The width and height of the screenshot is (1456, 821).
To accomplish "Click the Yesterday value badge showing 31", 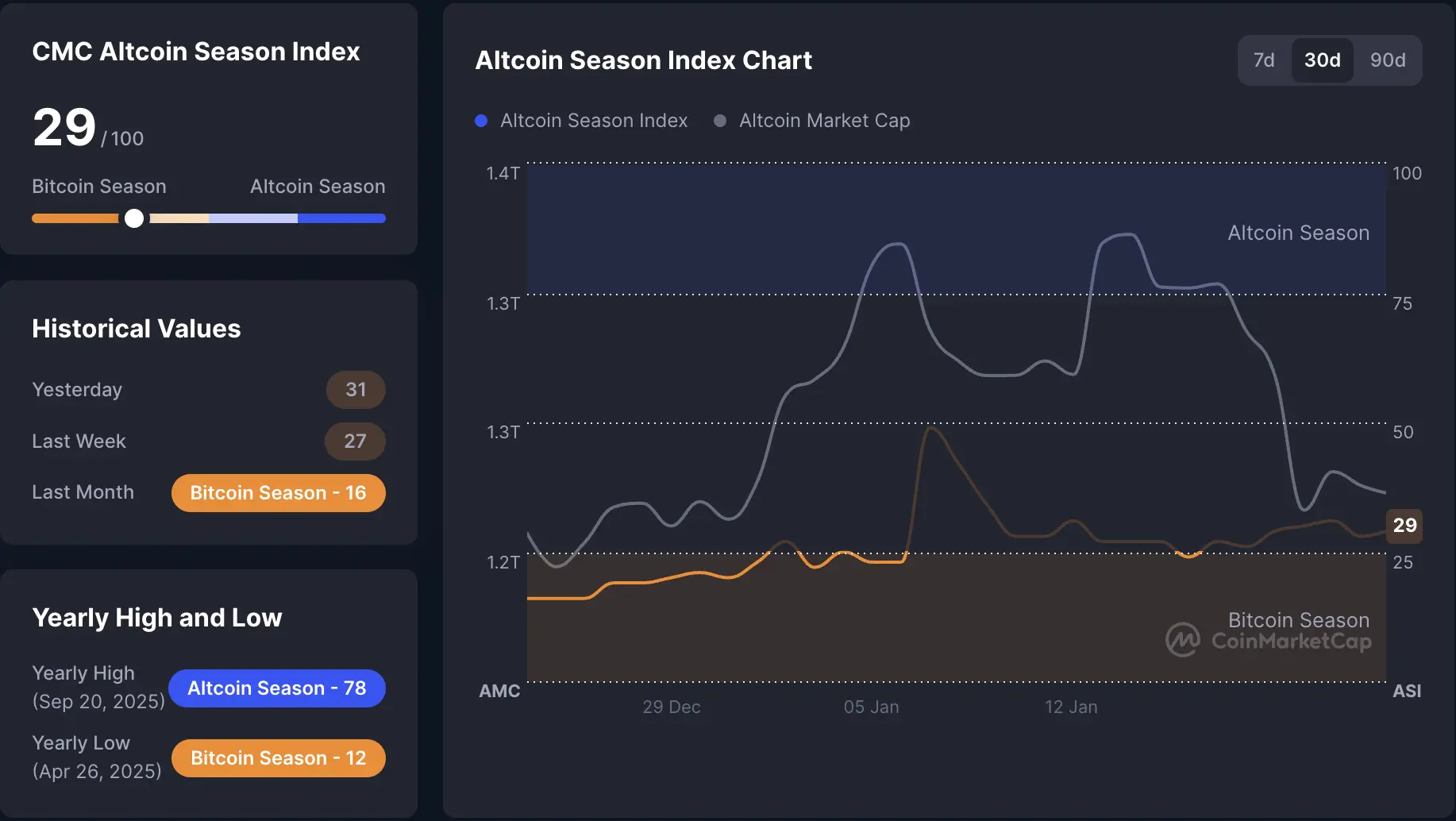I will pos(355,389).
